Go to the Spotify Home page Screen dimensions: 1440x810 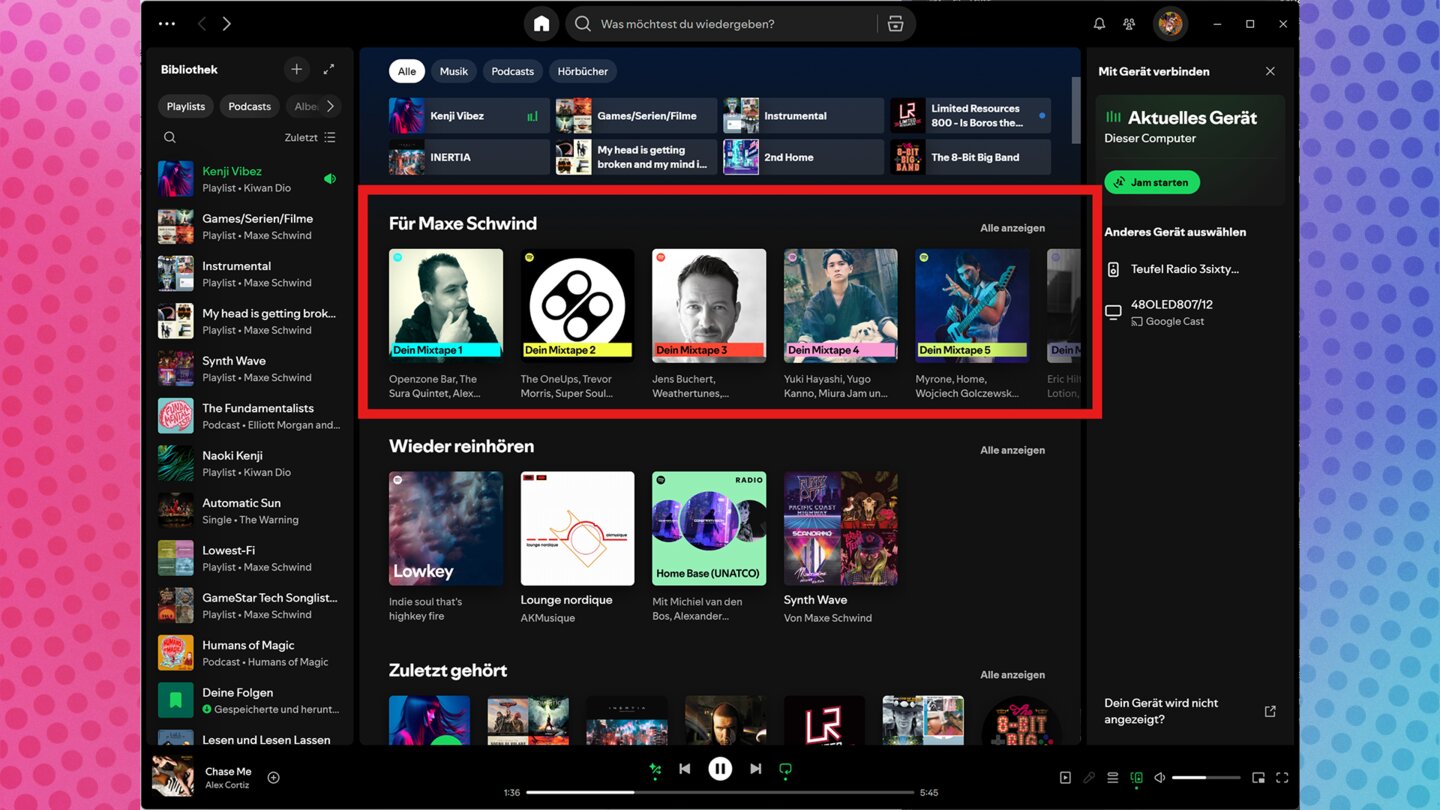pos(541,24)
